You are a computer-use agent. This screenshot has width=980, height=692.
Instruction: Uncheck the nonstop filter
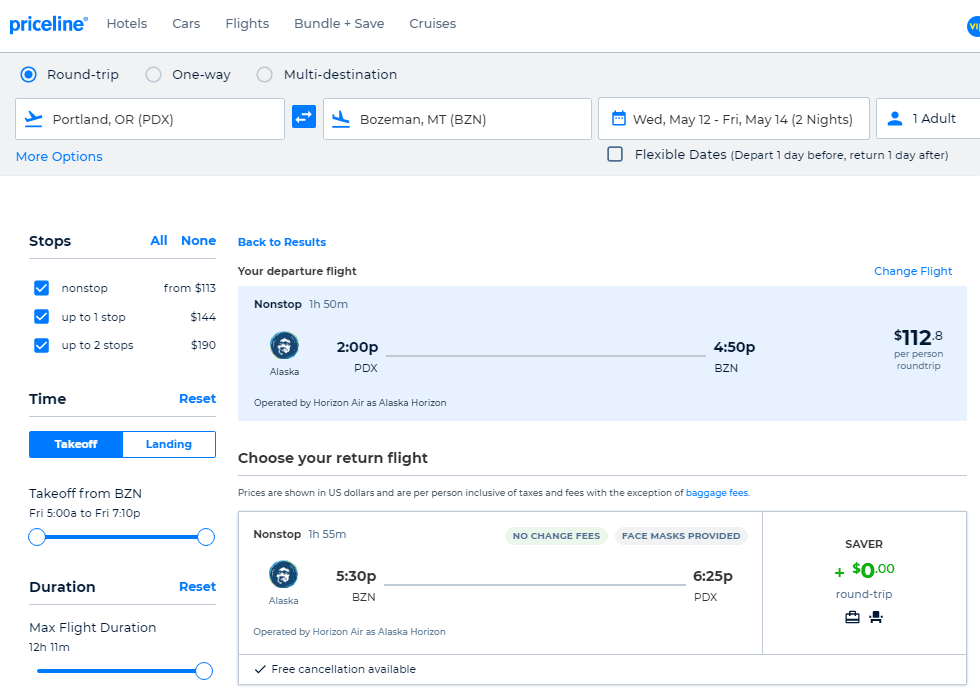[41, 288]
